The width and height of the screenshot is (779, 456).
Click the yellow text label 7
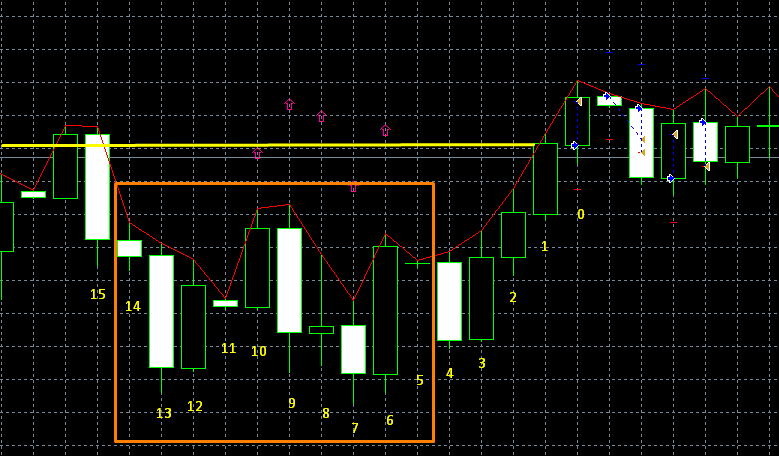[355, 428]
